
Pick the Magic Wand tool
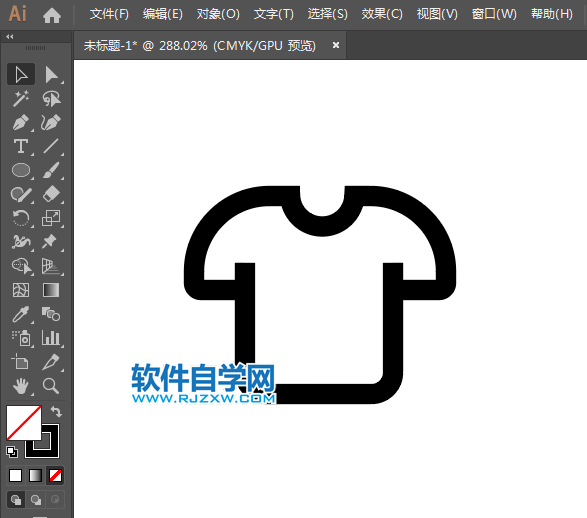[21, 98]
